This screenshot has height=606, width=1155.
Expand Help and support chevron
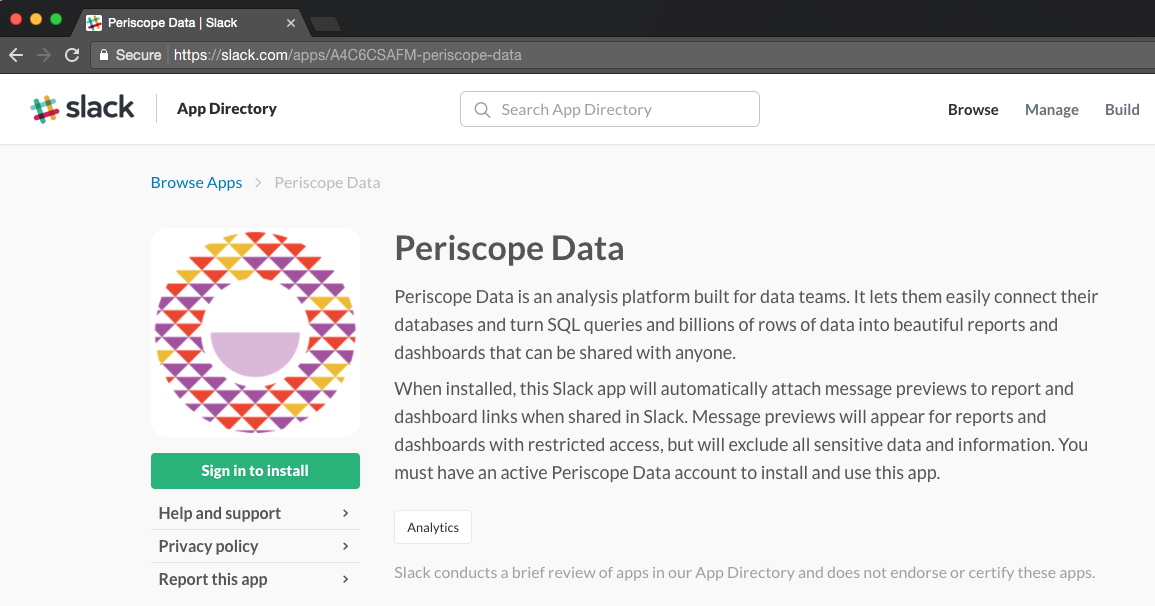tap(346, 513)
